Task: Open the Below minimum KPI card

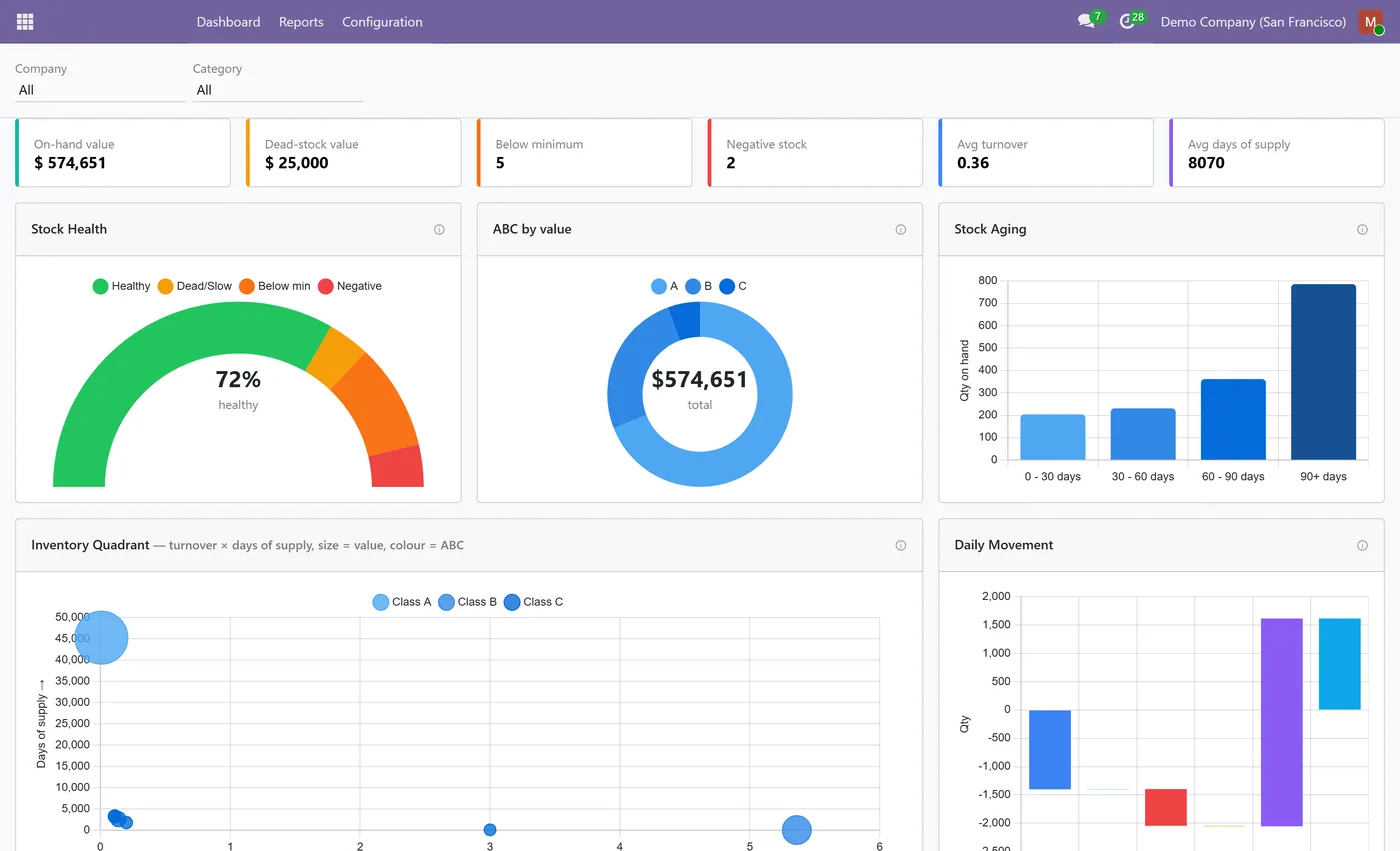Action: (585, 153)
